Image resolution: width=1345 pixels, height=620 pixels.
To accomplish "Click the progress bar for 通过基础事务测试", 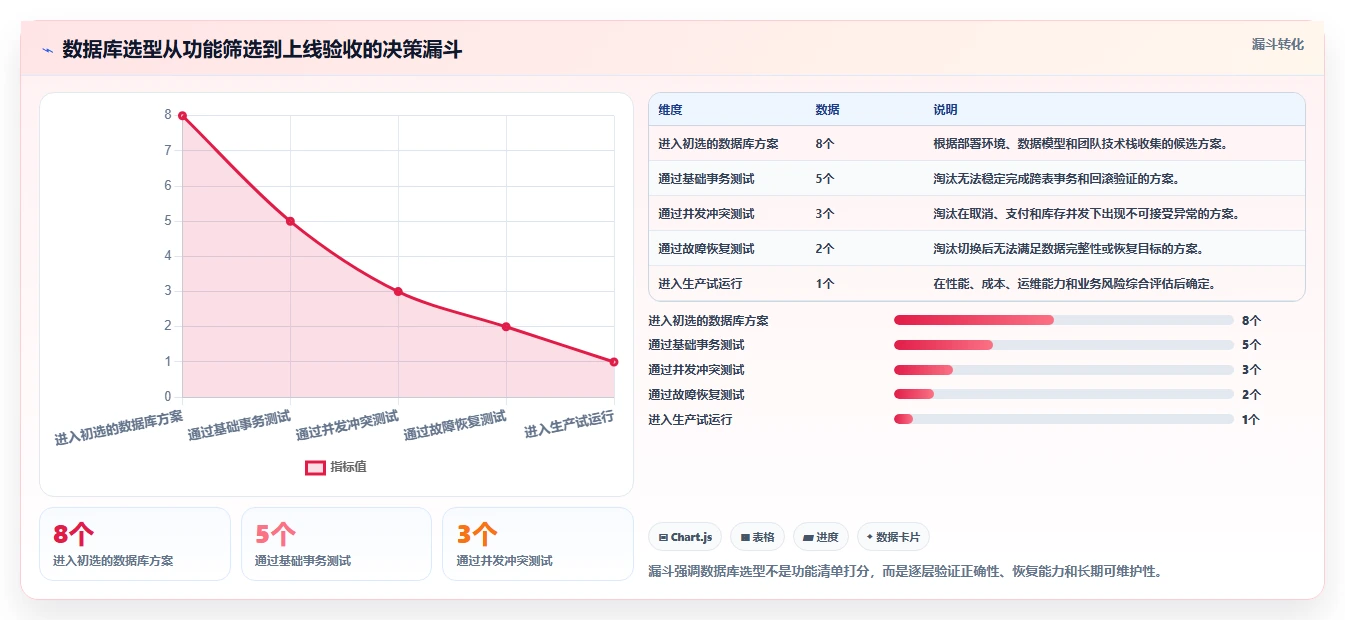I will (1064, 345).
